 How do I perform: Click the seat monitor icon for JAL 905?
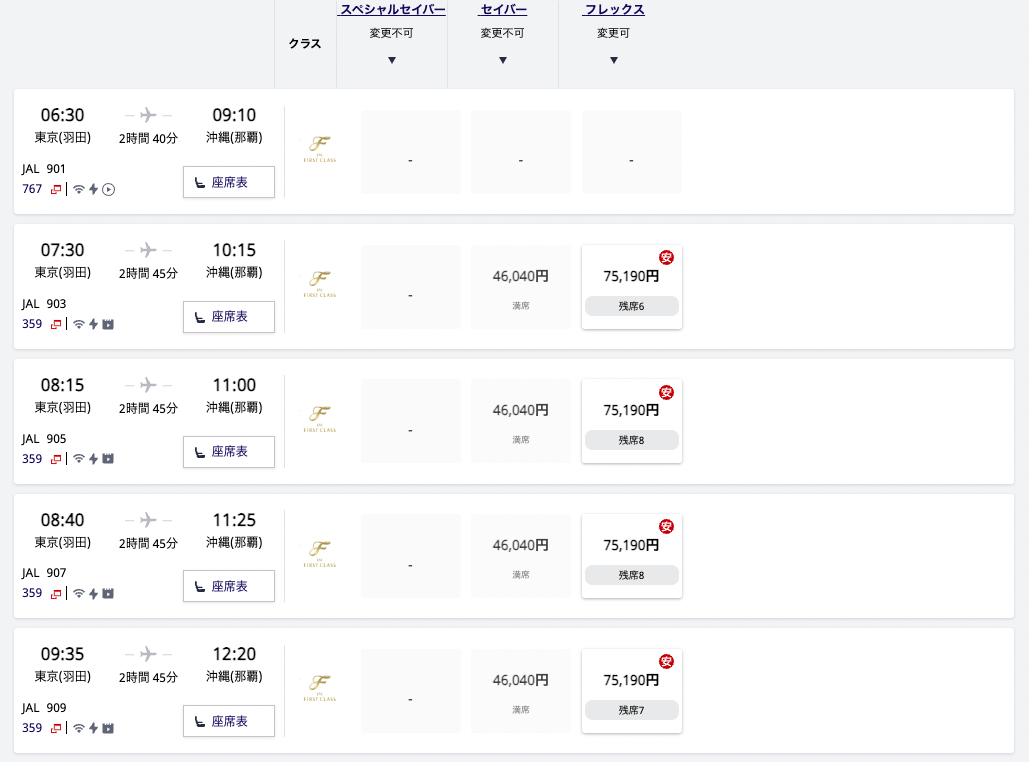click(108, 459)
